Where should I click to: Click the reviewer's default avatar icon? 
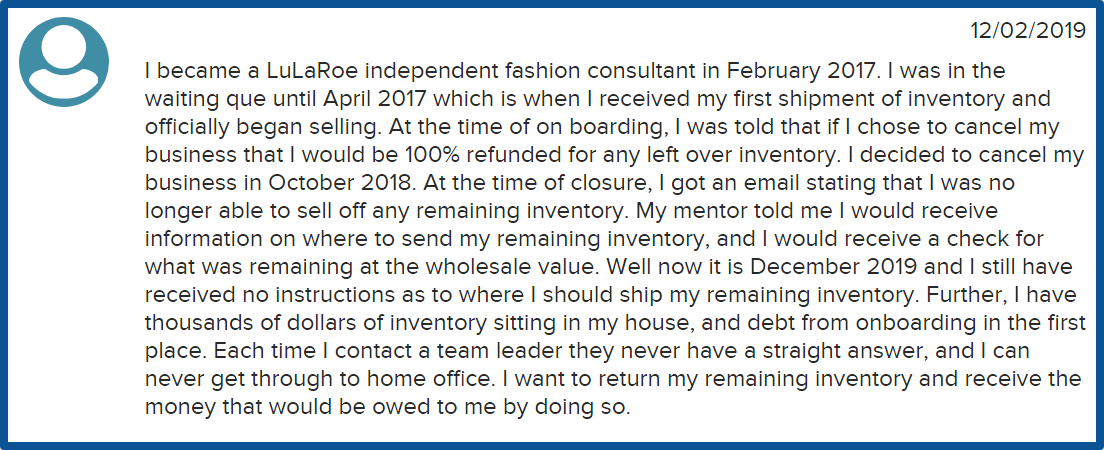64,62
